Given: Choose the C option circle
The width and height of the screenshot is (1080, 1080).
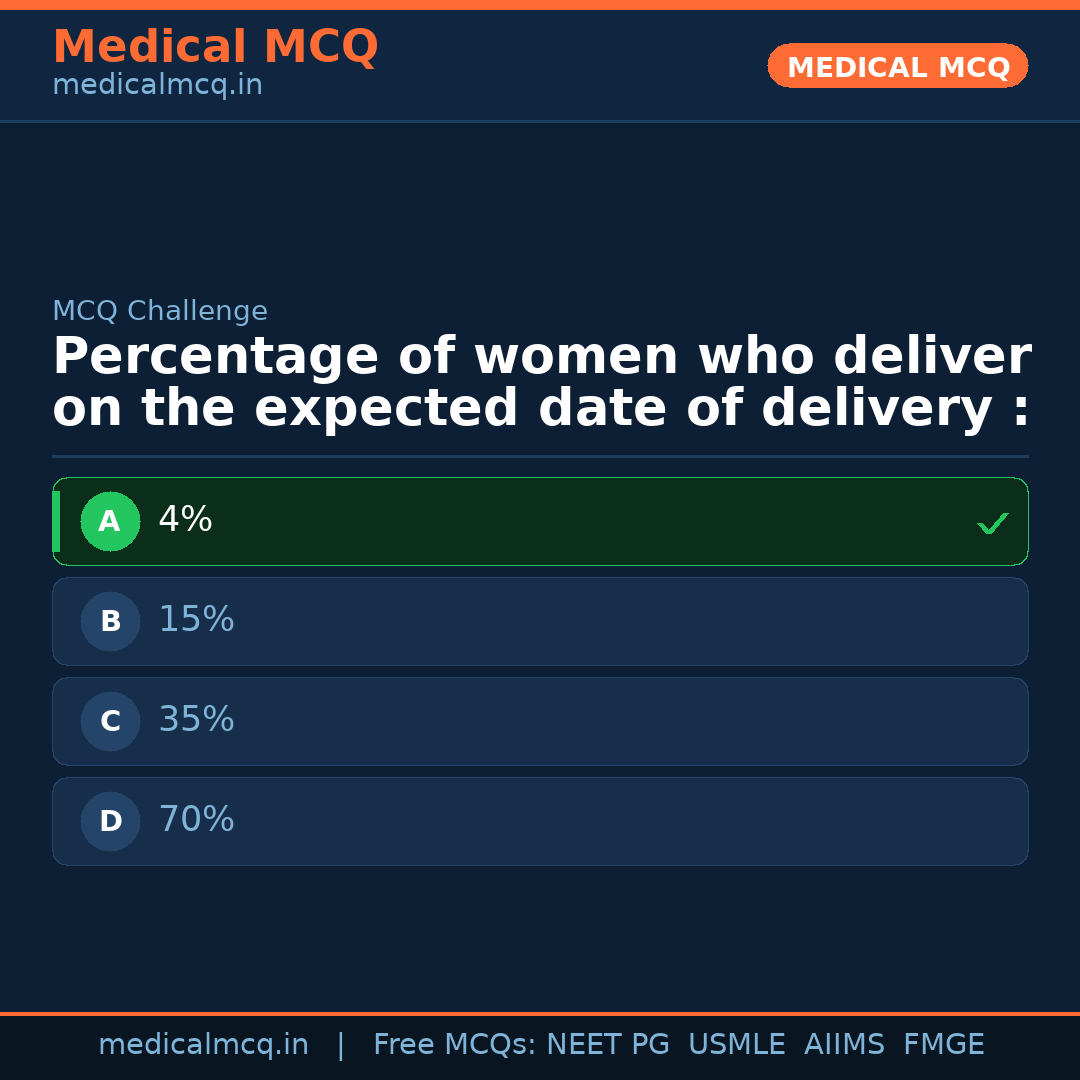Looking at the screenshot, I should [110, 721].
